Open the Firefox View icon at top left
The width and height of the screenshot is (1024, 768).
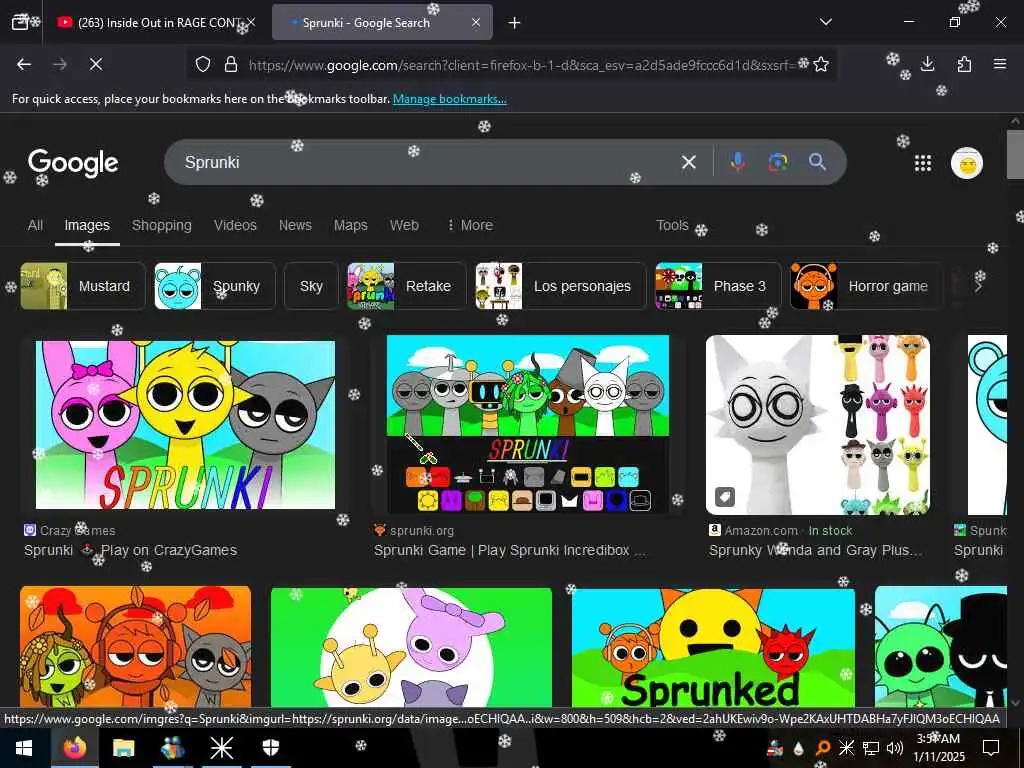click(20, 22)
